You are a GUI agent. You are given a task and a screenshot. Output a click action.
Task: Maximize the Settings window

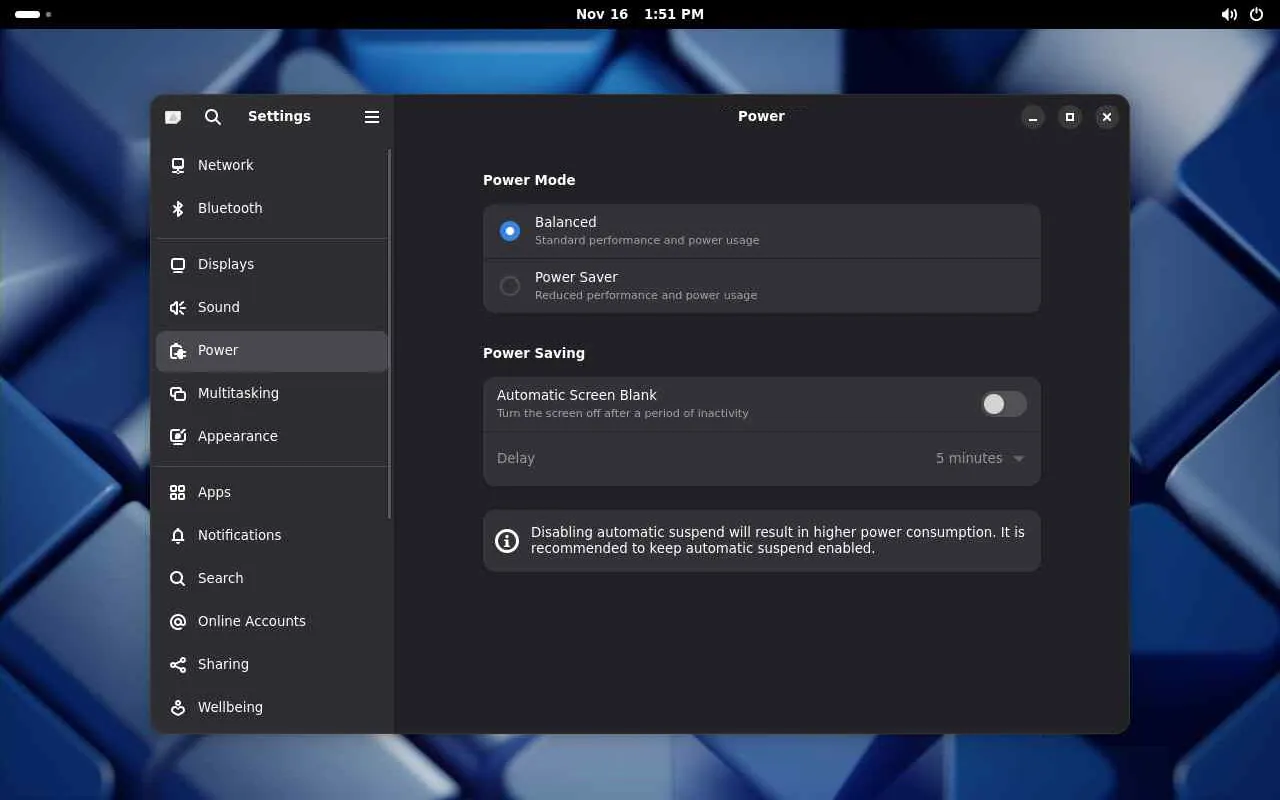pyautogui.click(x=1070, y=117)
